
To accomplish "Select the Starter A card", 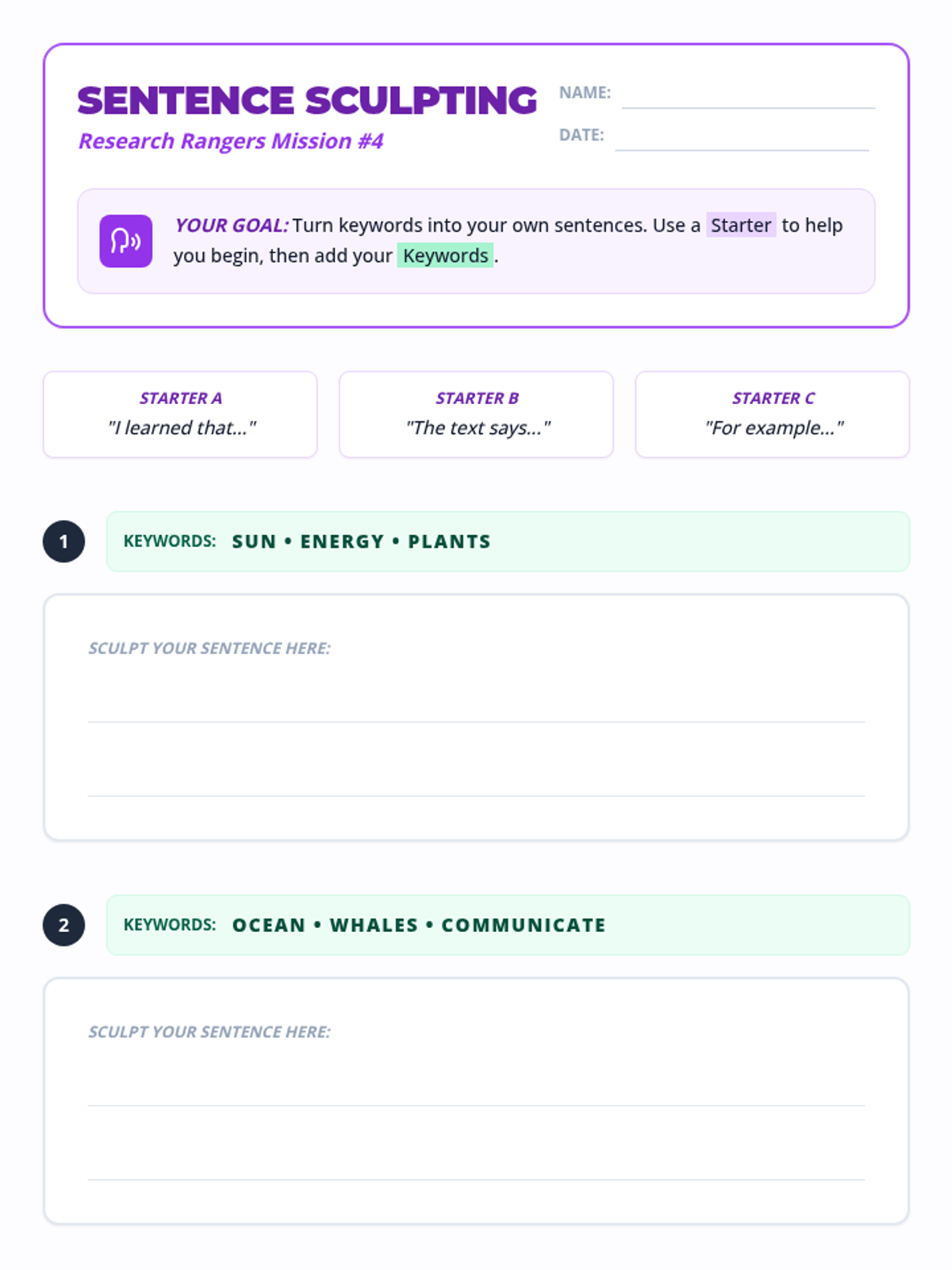I will pyautogui.click(x=180, y=414).
